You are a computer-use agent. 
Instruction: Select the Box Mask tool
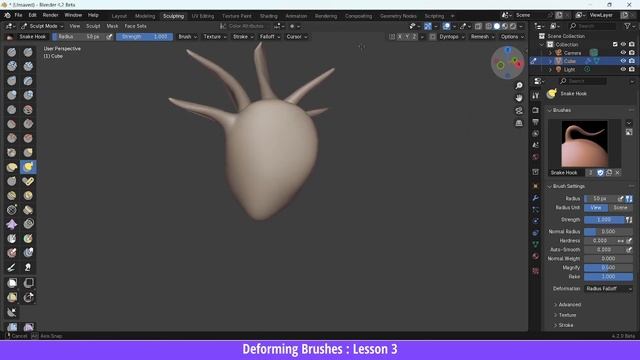12,283
